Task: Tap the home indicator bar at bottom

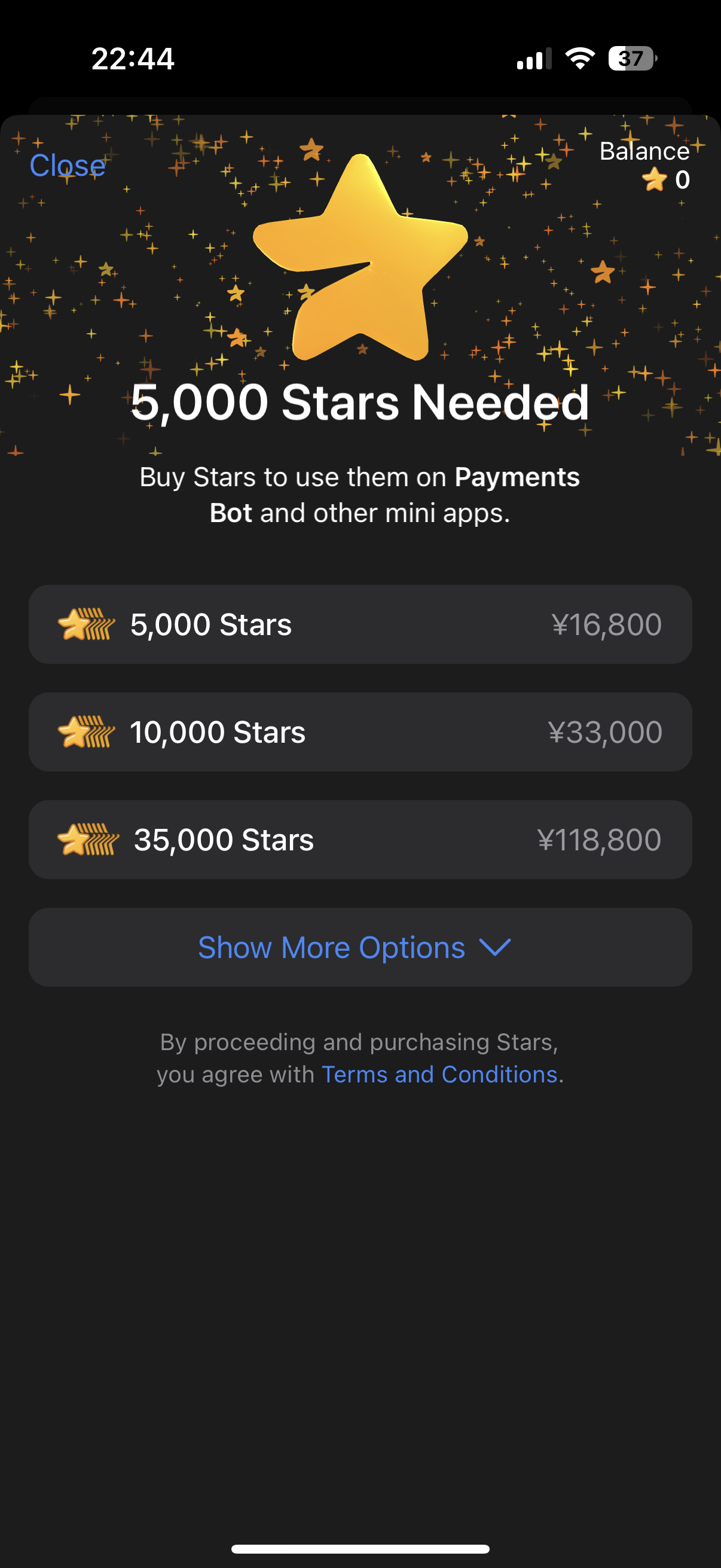Action: pos(360,1549)
